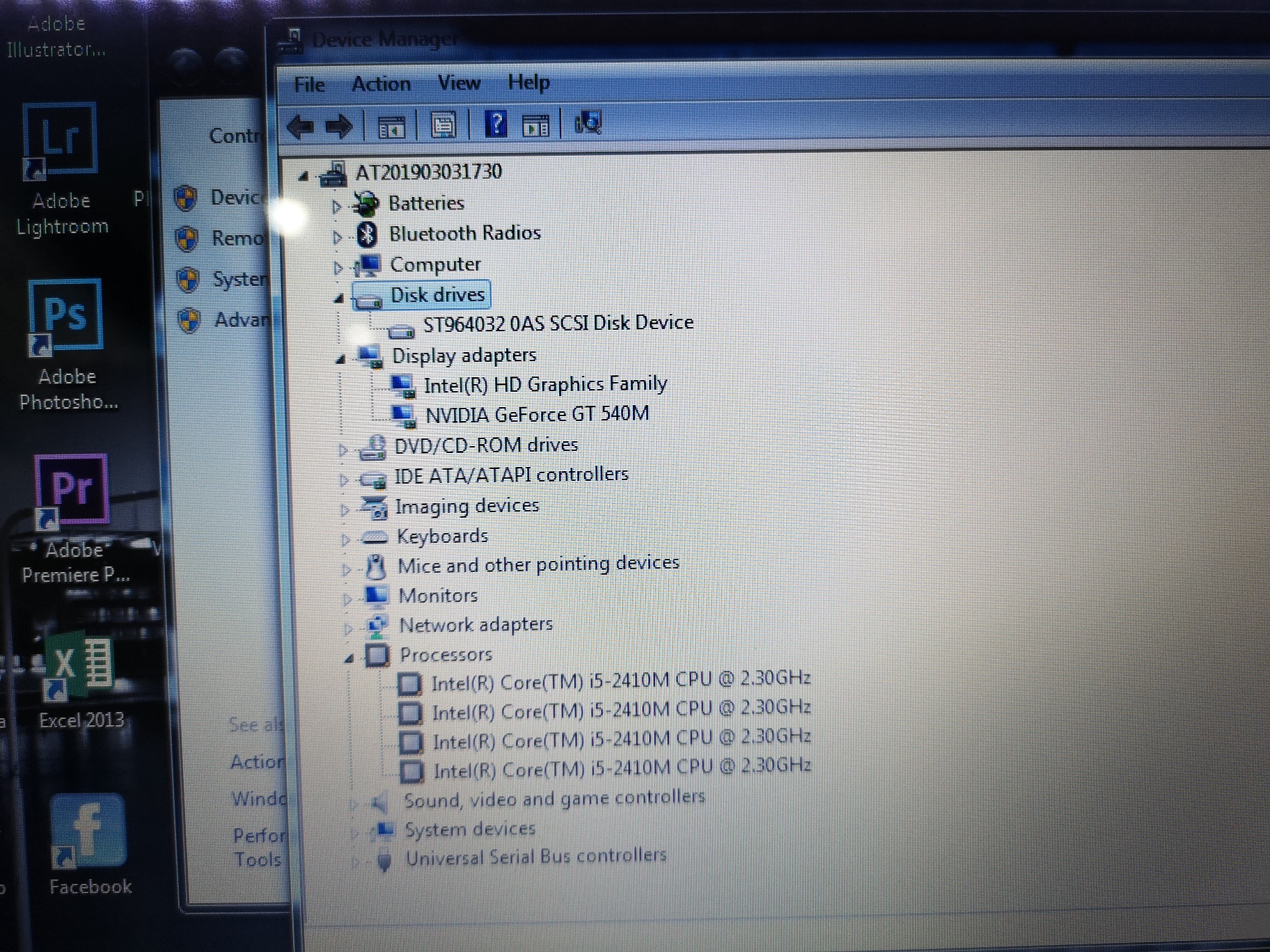Open the Action menu

[381, 83]
